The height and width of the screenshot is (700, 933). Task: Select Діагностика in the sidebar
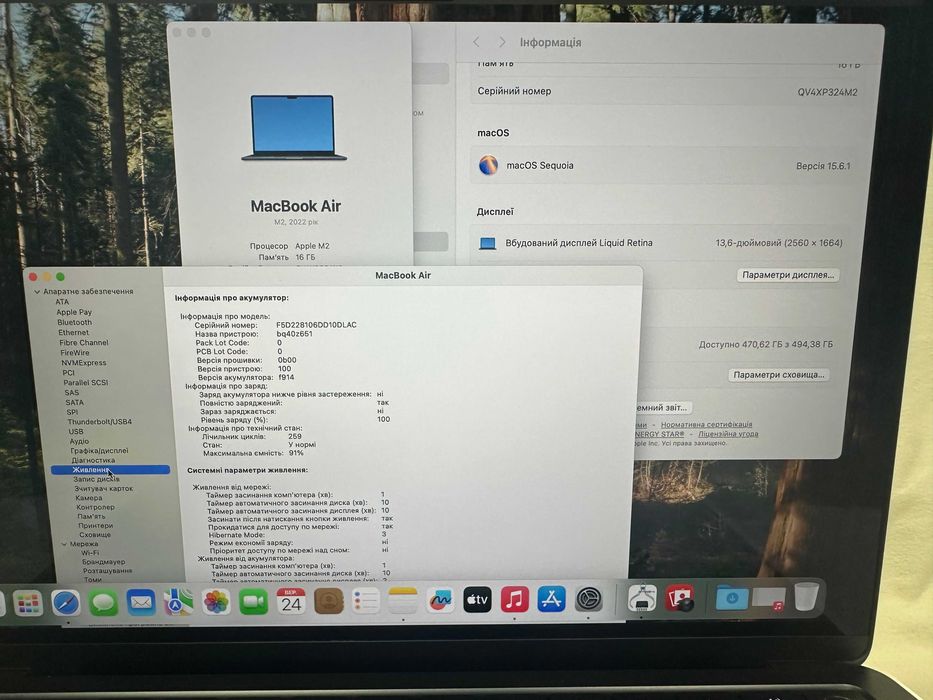pos(93,460)
